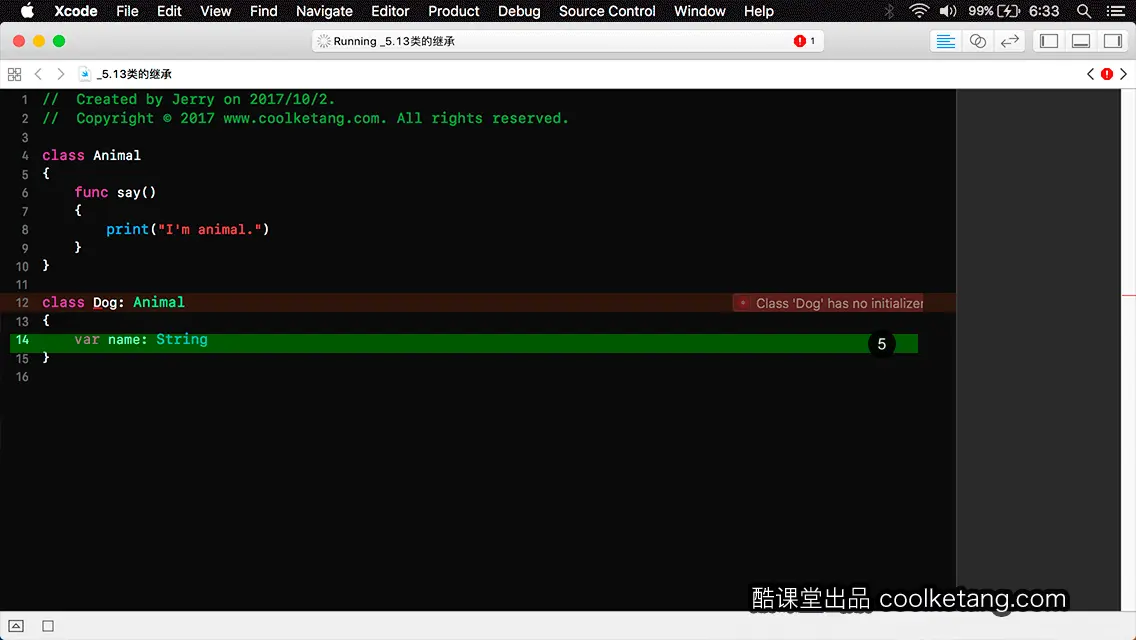Click on 'class Animal' declaration
Image resolution: width=1136 pixels, height=640 pixels.
pos(91,155)
